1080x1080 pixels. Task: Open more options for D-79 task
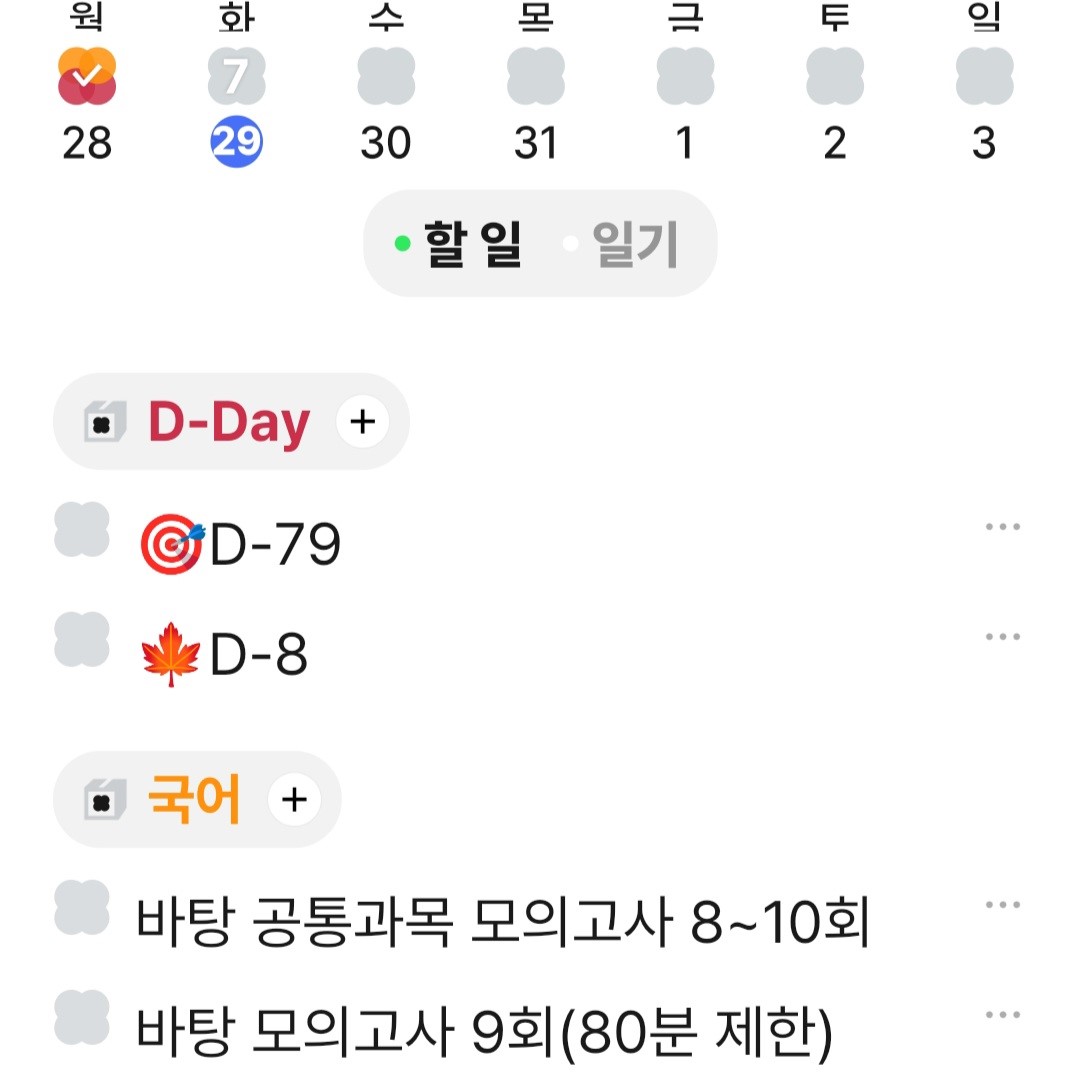pyautogui.click(x=1002, y=527)
